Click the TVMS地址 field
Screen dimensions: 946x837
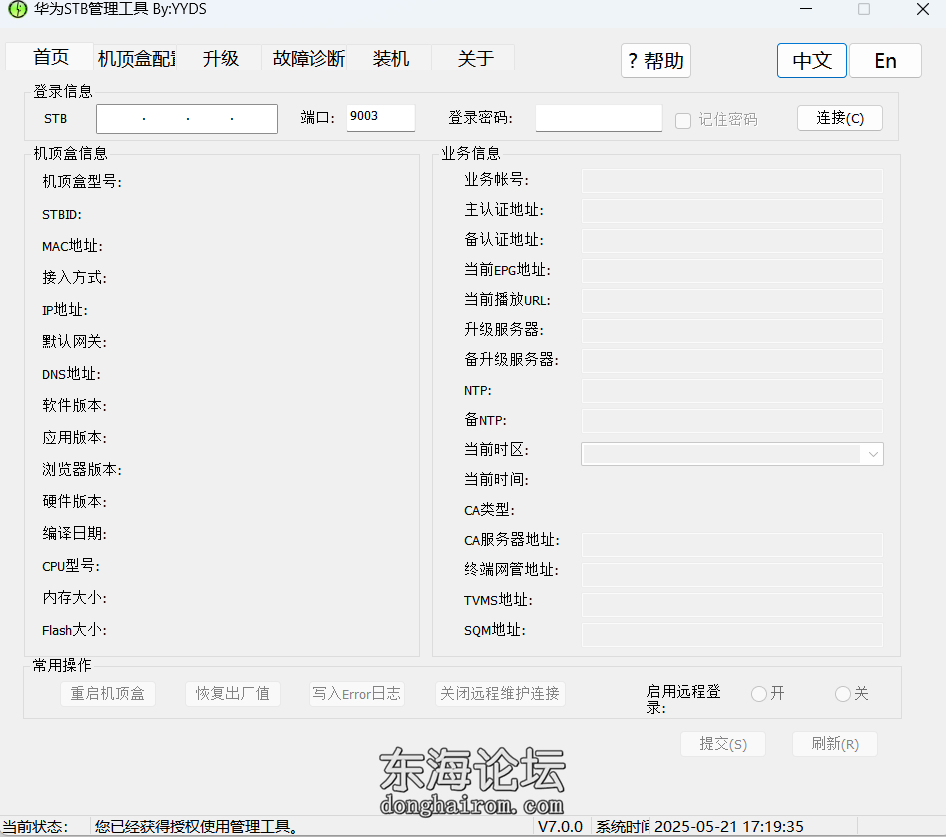tap(732, 605)
